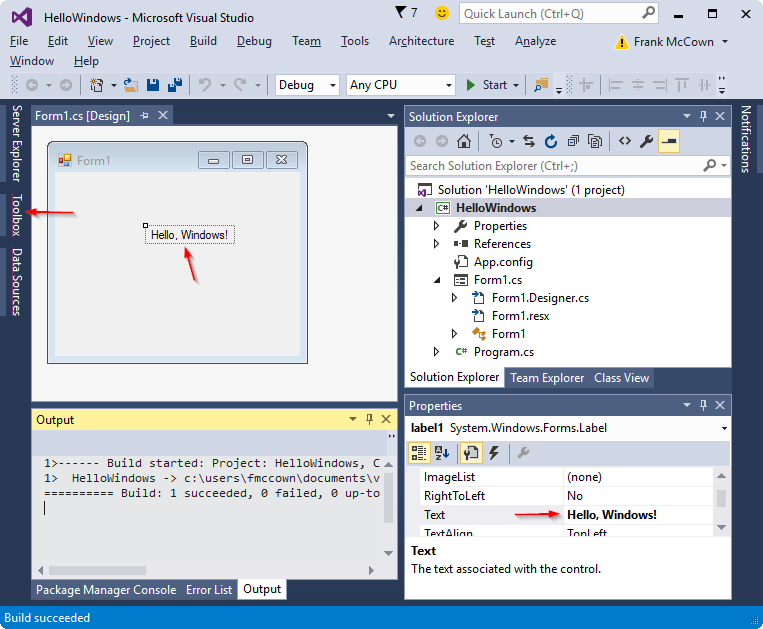Image resolution: width=763 pixels, height=629 pixels.
Task: Switch to the Class View tab
Action: (621, 378)
